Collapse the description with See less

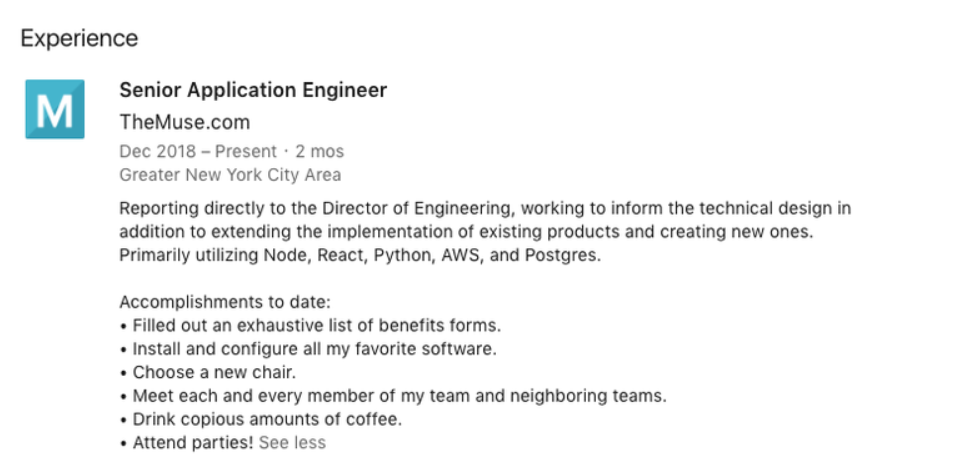point(292,443)
